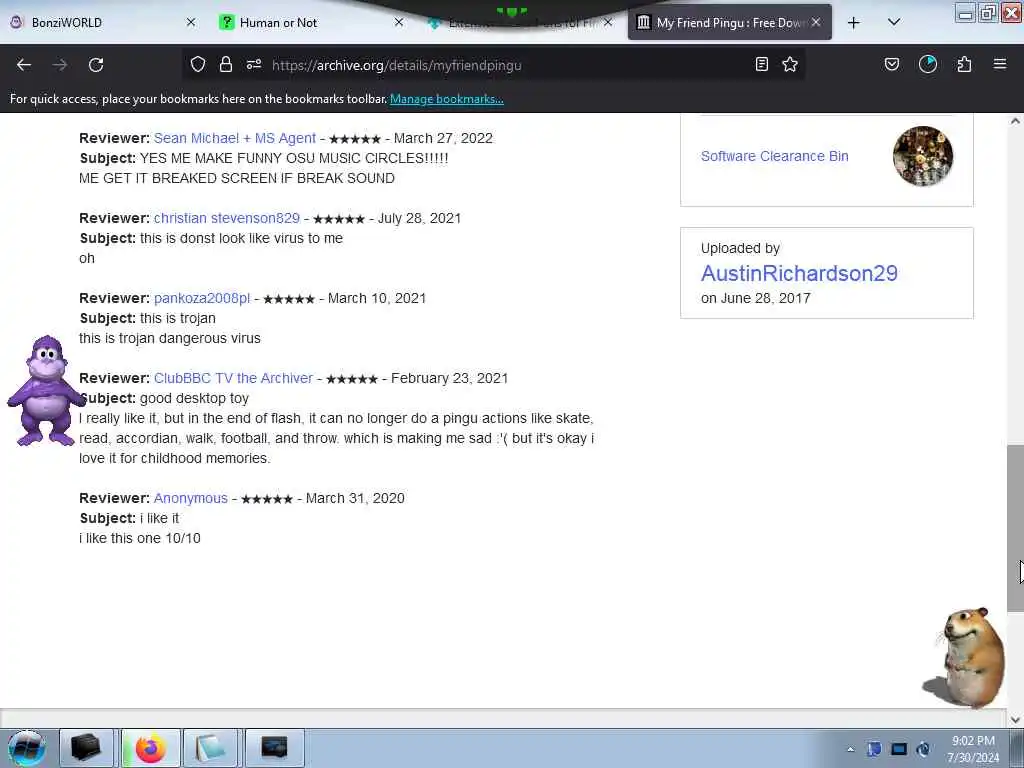
Task: Bookmark this page with the star icon
Action: (790, 64)
